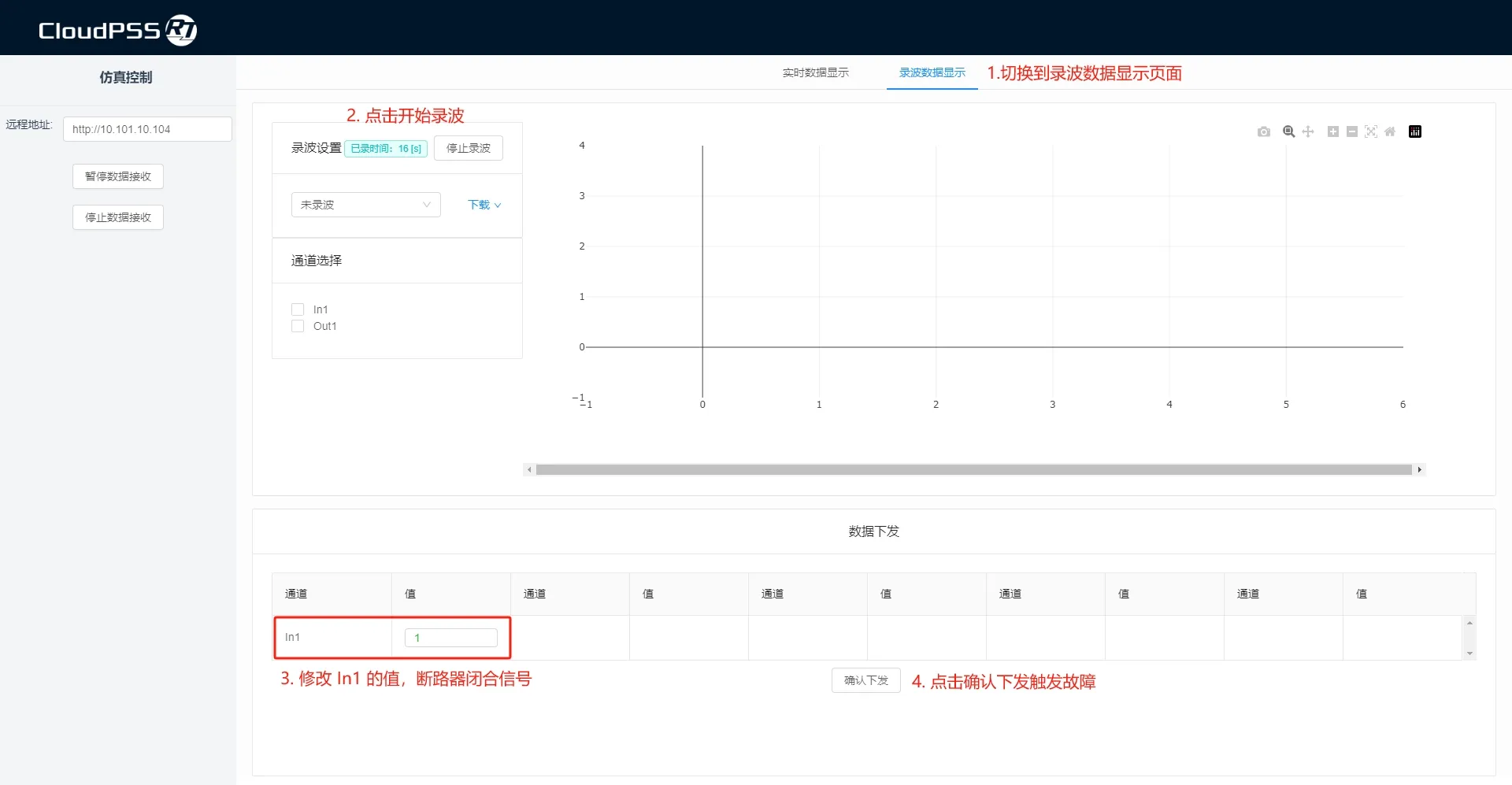
Task: Open the 未录波 recording dropdown
Action: click(365, 205)
